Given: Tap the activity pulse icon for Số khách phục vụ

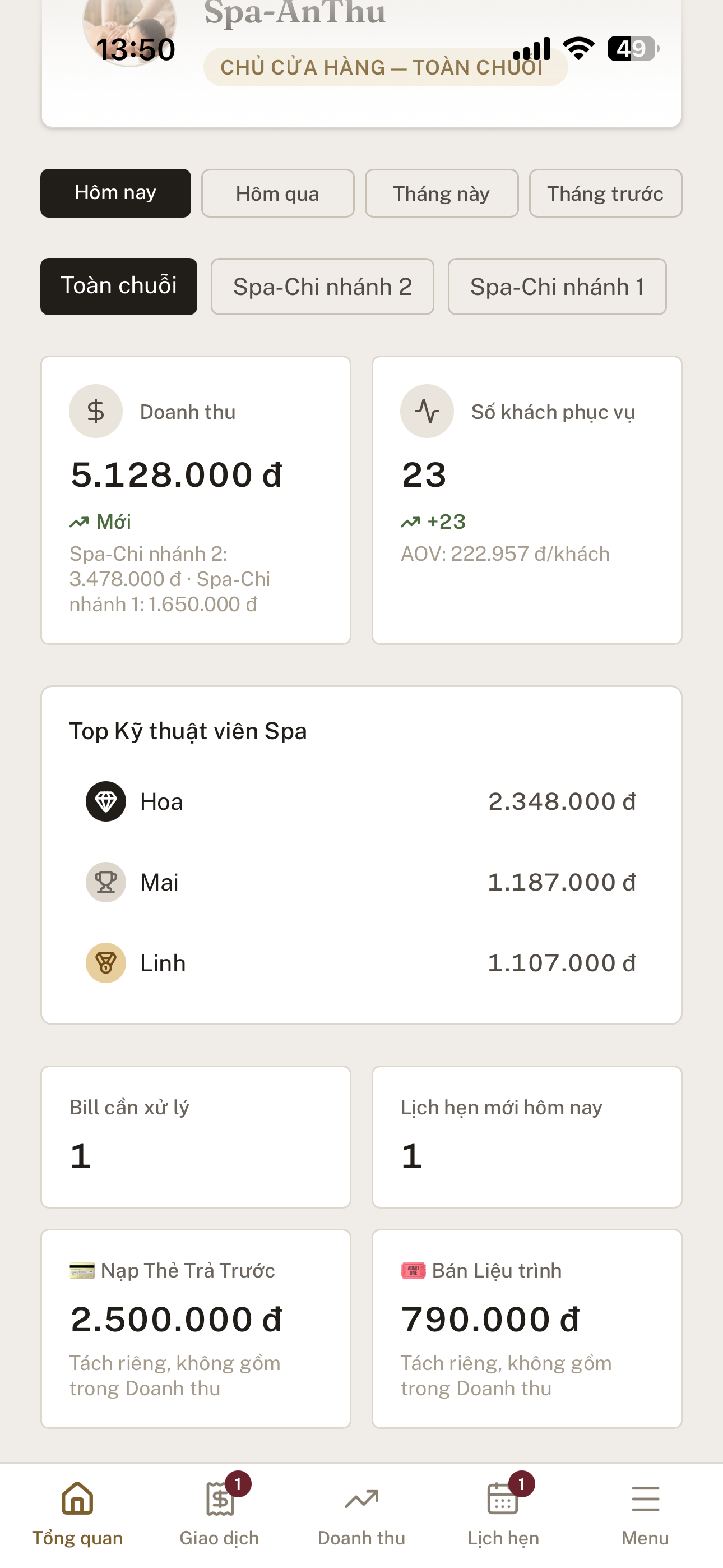Looking at the screenshot, I should [427, 412].
